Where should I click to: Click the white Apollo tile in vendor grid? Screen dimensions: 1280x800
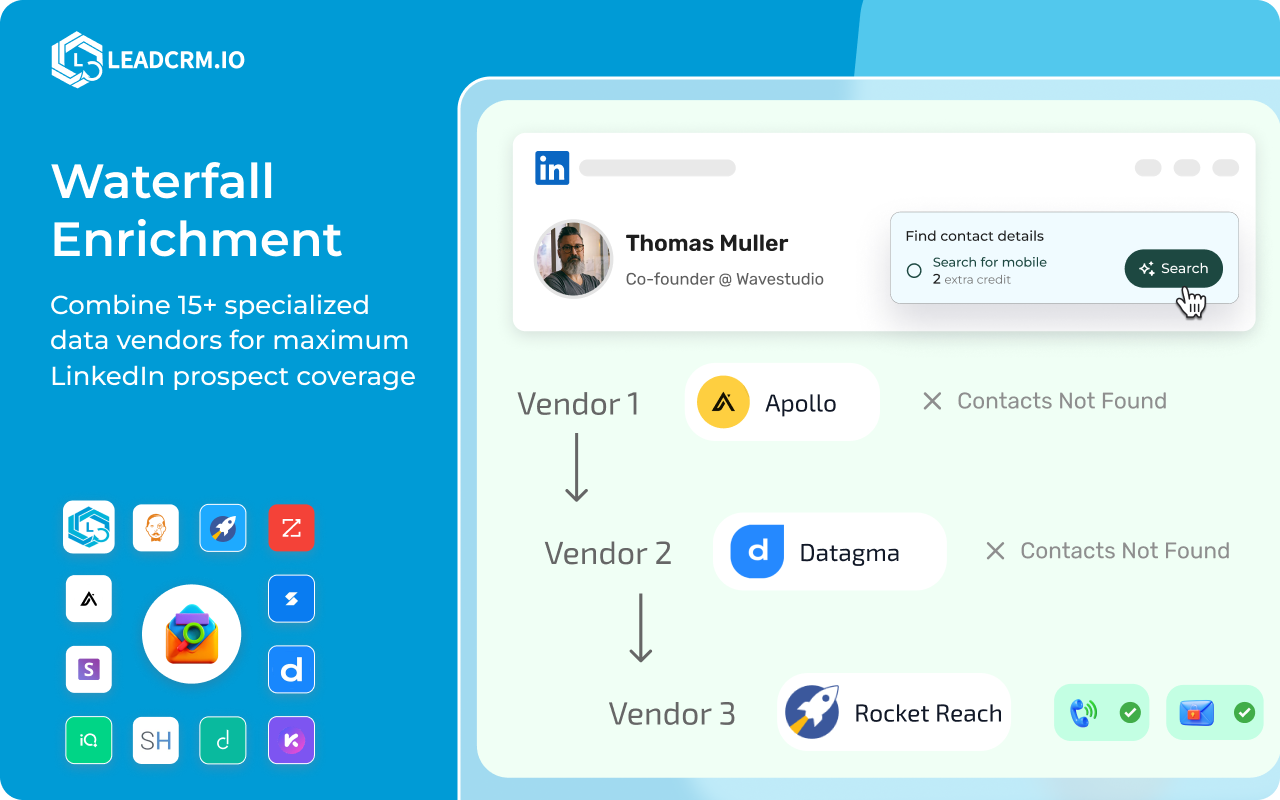tap(89, 599)
